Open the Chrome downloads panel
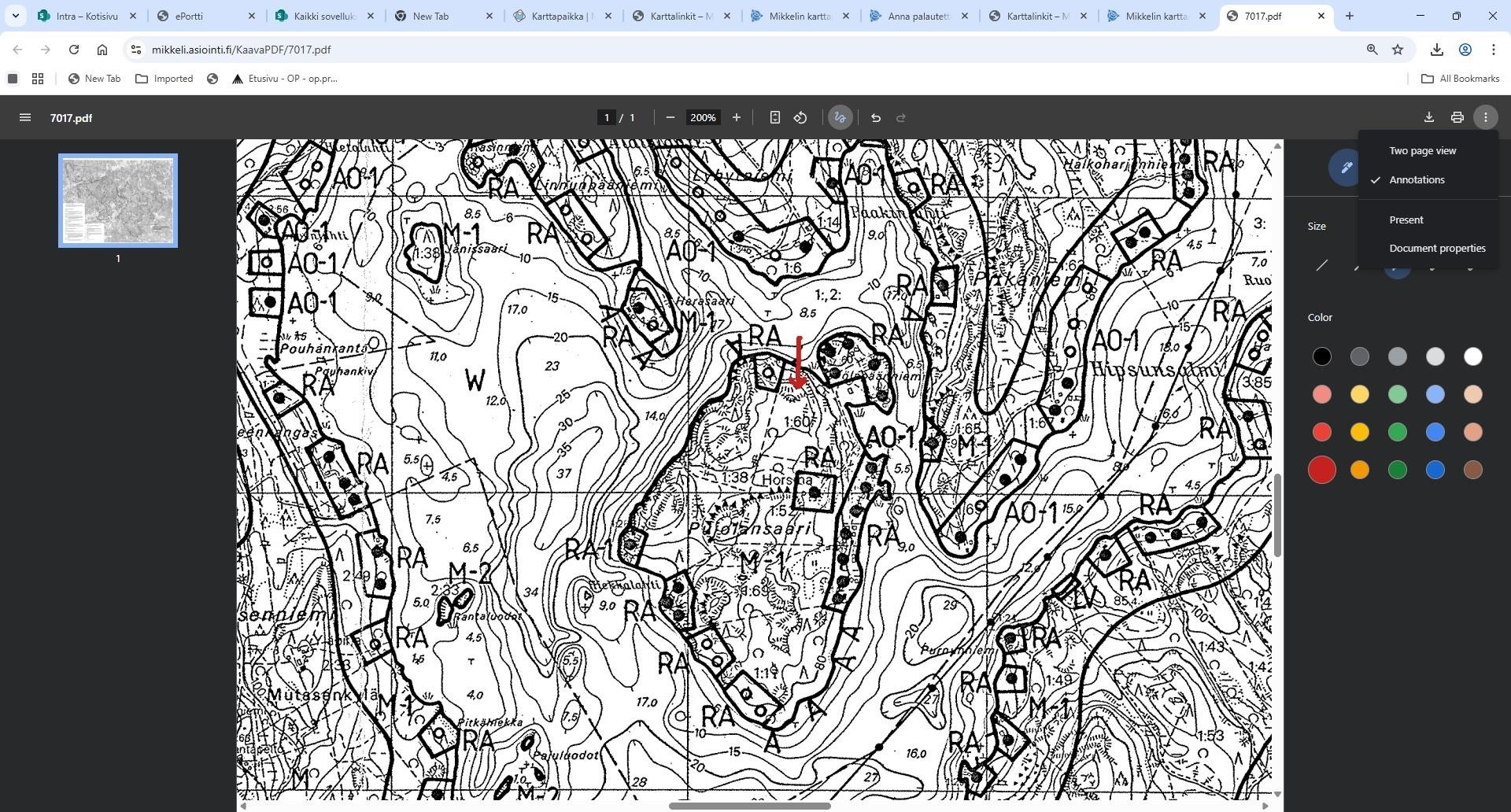Viewport: 1511px width, 812px height. [1437, 50]
